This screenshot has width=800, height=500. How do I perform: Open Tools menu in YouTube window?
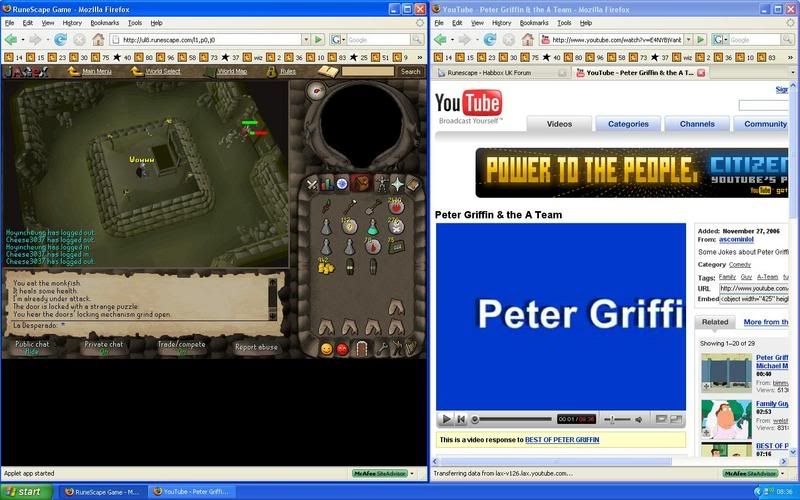click(x=564, y=23)
